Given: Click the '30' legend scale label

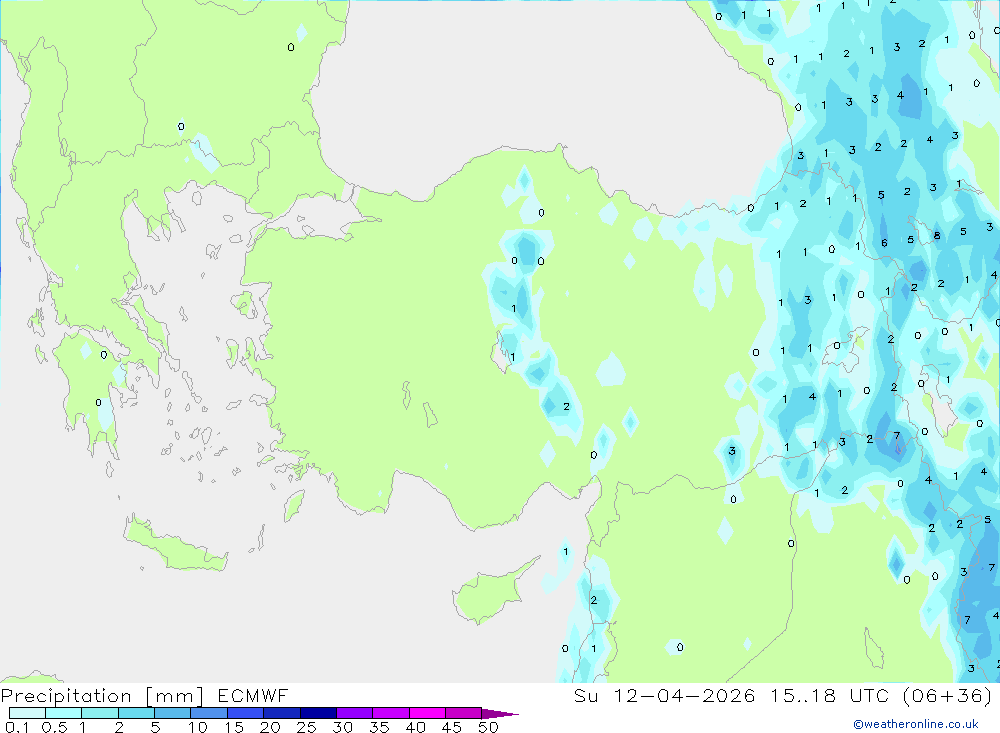Looking at the screenshot, I should 343,727.
